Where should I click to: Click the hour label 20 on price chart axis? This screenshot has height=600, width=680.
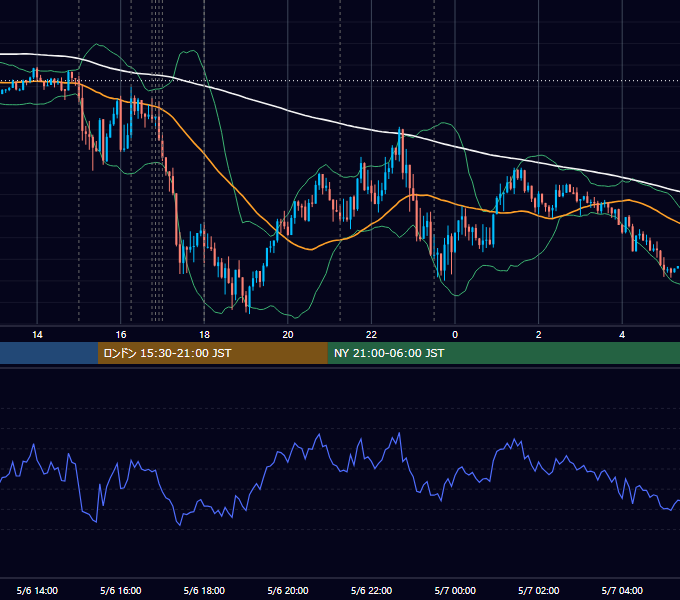[288, 335]
